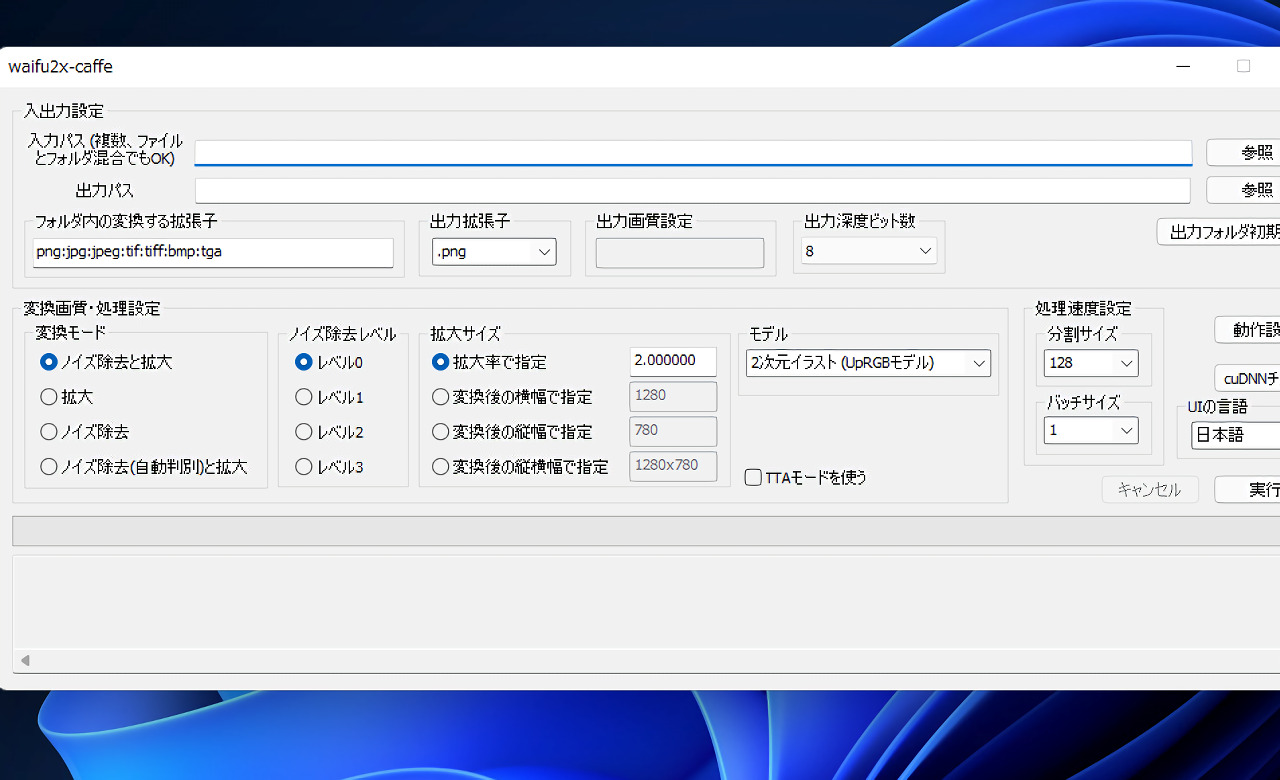Open バッチサイズ dropdown
The height and width of the screenshot is (780, 1280).
coord(1091,430)
